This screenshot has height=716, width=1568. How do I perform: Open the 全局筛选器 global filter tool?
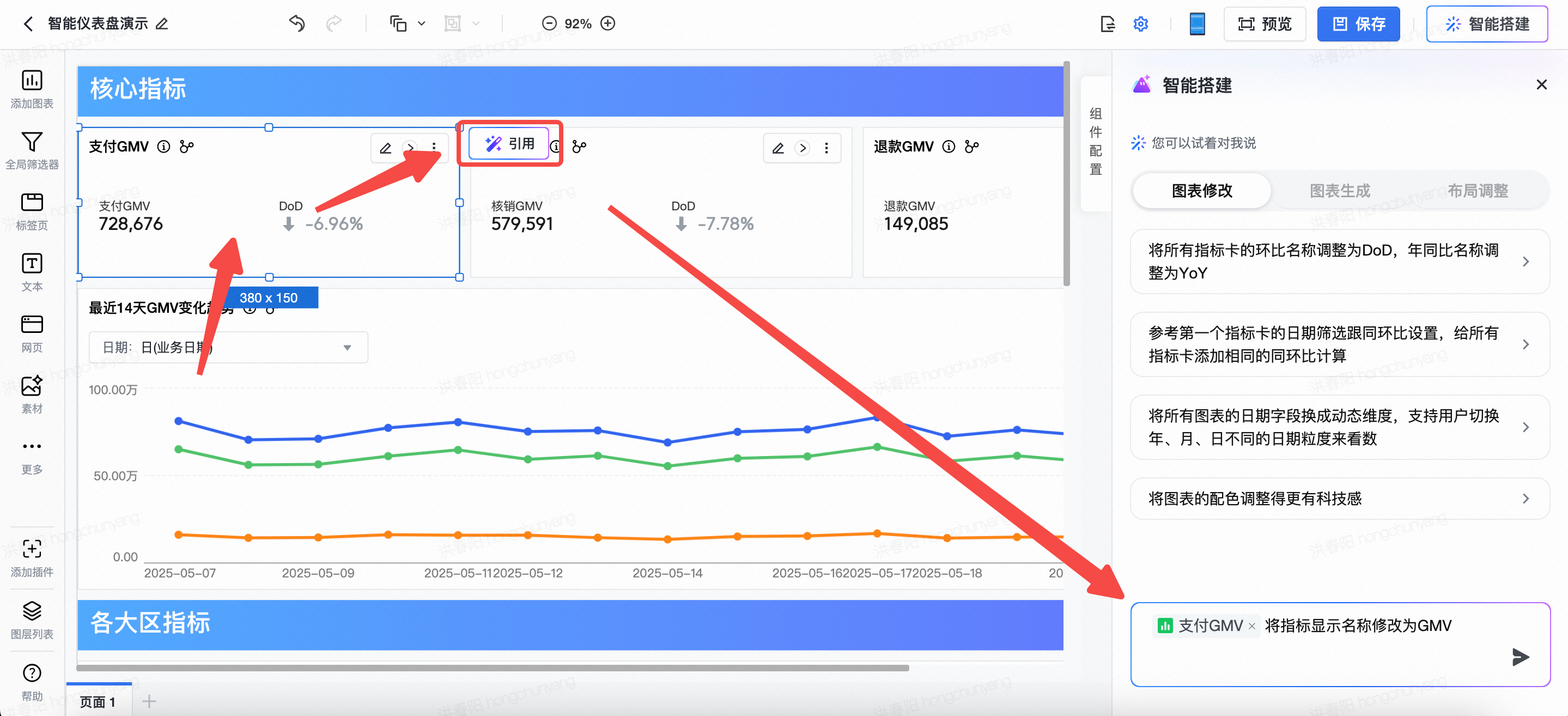(32, 142)
